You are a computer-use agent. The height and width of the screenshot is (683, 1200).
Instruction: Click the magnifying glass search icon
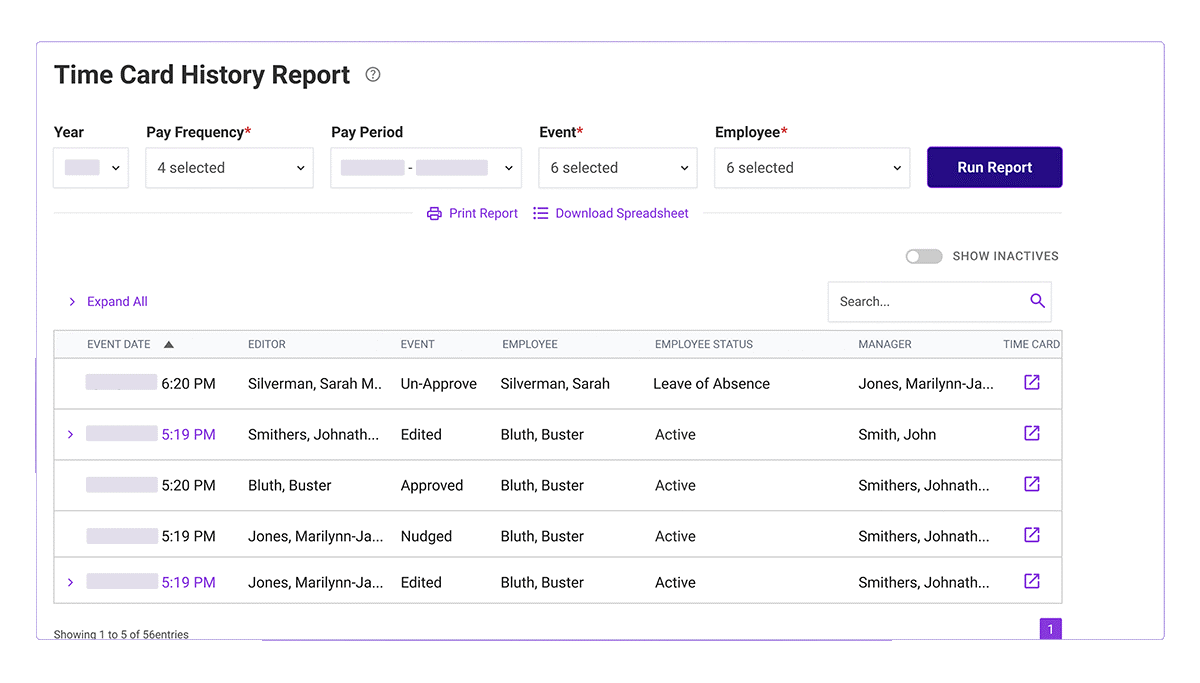(1037, 301)
